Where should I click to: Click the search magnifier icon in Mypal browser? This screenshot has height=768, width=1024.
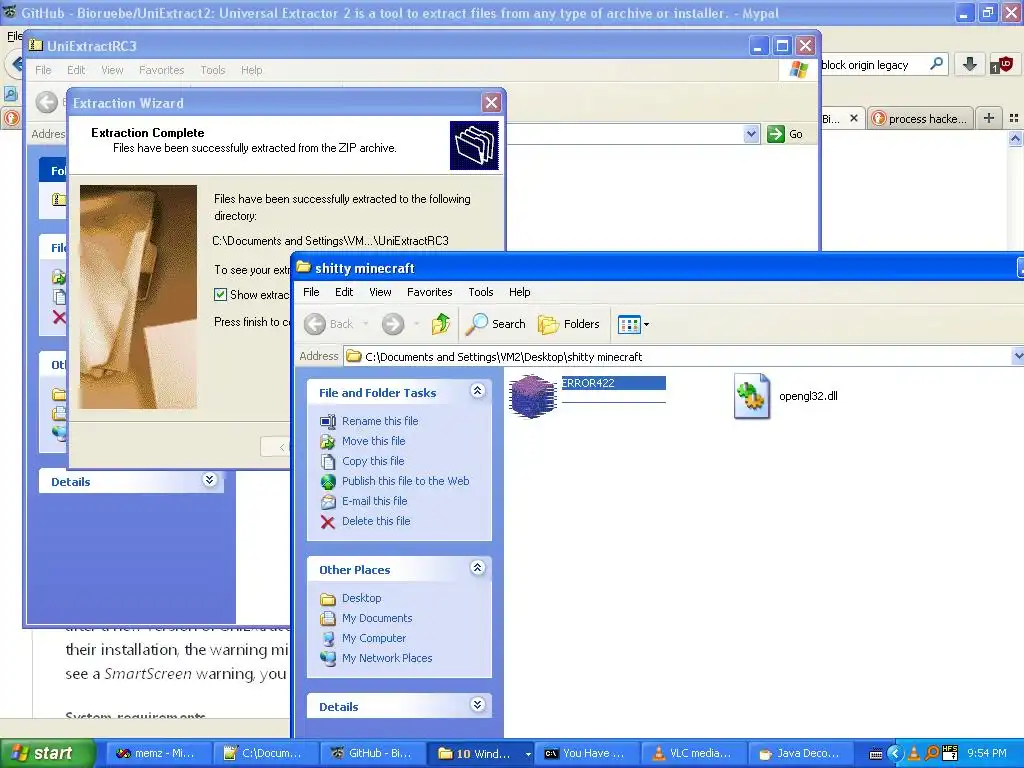pyautogui.click(x=936, y=64)
